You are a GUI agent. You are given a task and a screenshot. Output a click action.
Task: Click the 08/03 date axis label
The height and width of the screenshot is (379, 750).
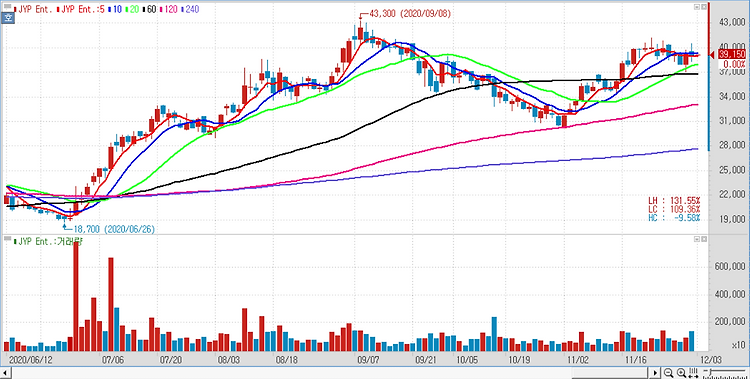(229, 359)
